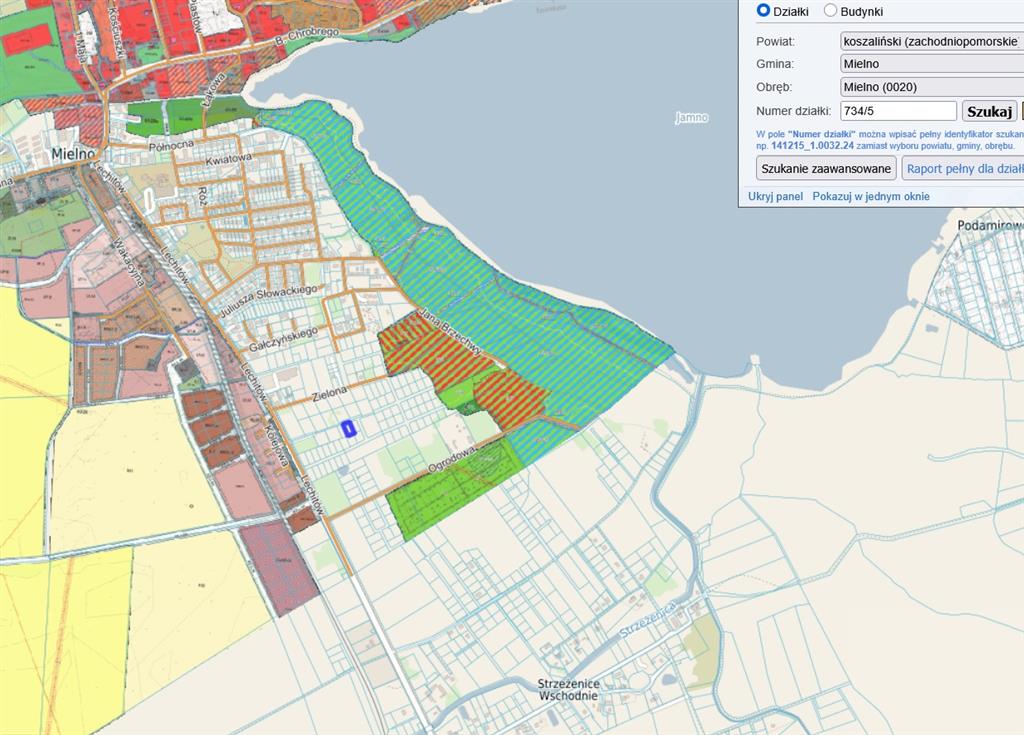Select the Budynki radio button
This screenshot has width=1024, height=735.
(830, 11)
